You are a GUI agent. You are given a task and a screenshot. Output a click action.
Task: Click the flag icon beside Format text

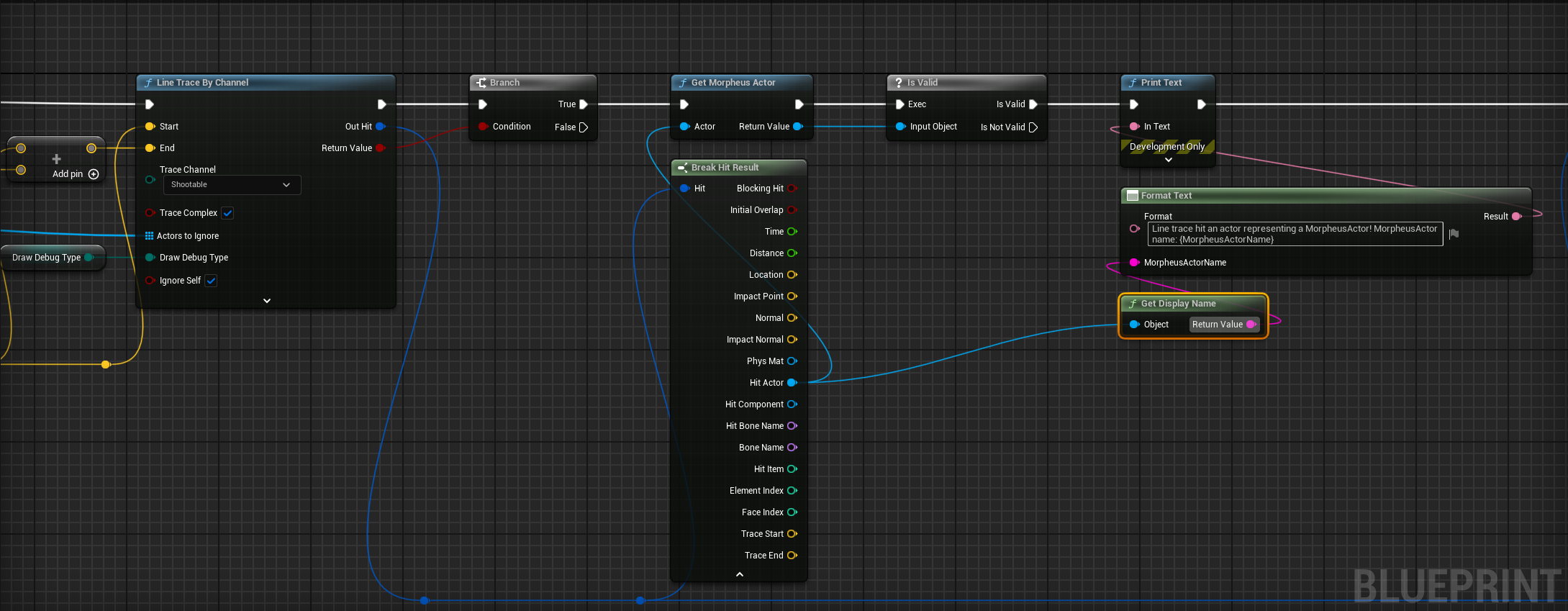tap(1454, 234)
